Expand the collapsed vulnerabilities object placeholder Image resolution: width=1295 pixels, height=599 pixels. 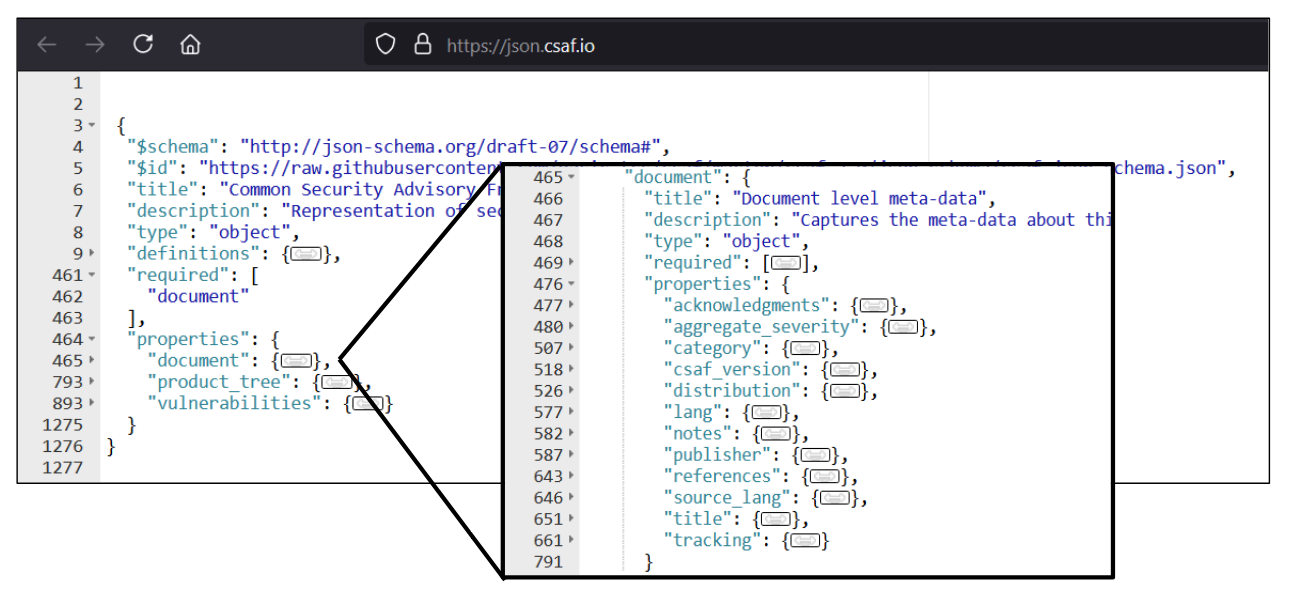point(368,403)
